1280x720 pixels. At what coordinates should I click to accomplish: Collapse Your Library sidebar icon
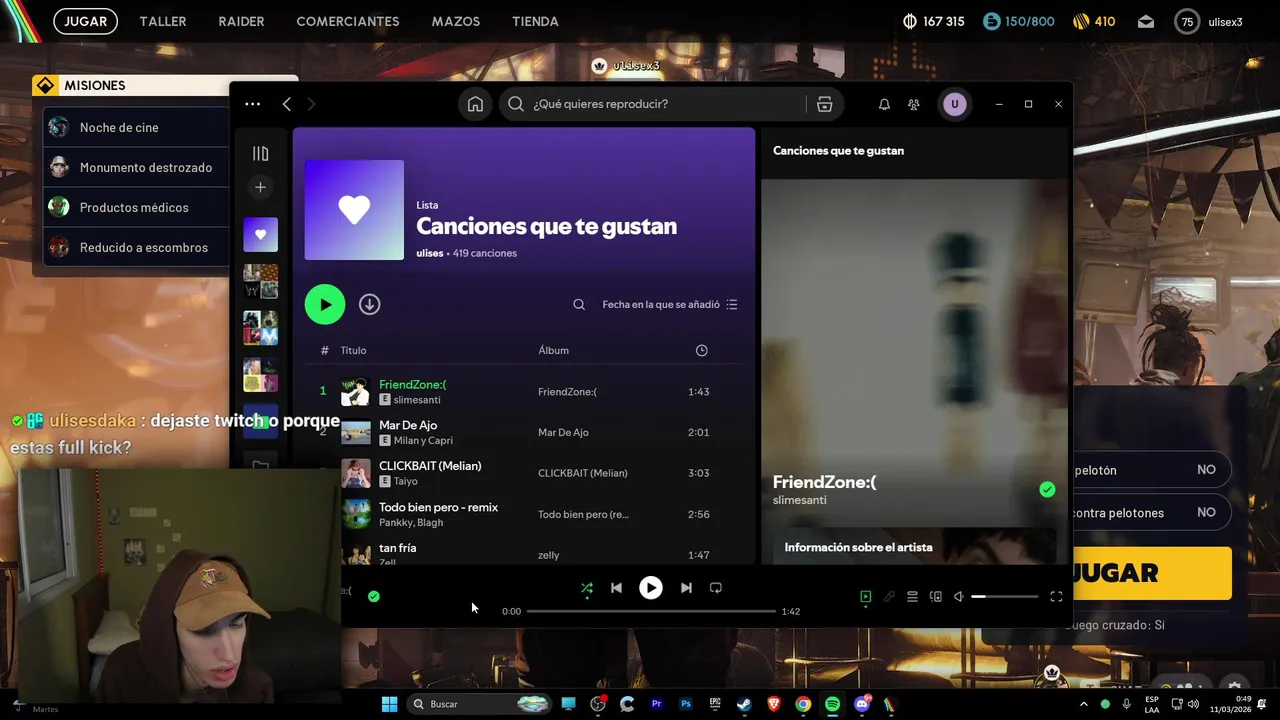tap(260, 154)
